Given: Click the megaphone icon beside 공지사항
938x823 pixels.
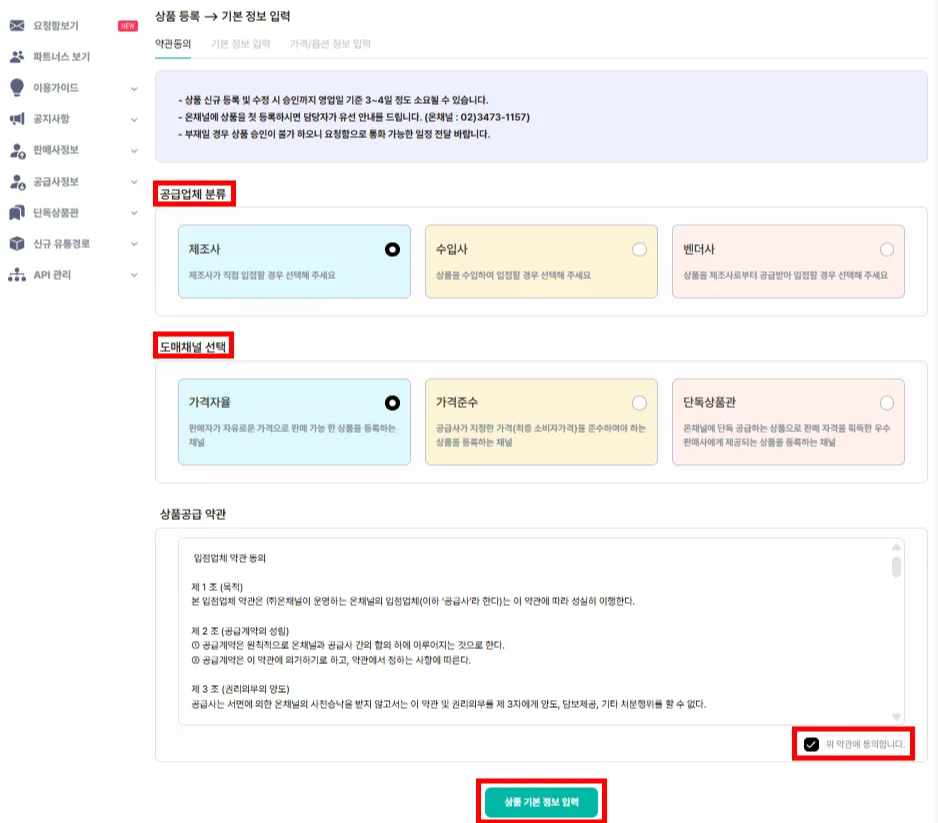Looking at the screenshot, I should (x=17, y=118).
